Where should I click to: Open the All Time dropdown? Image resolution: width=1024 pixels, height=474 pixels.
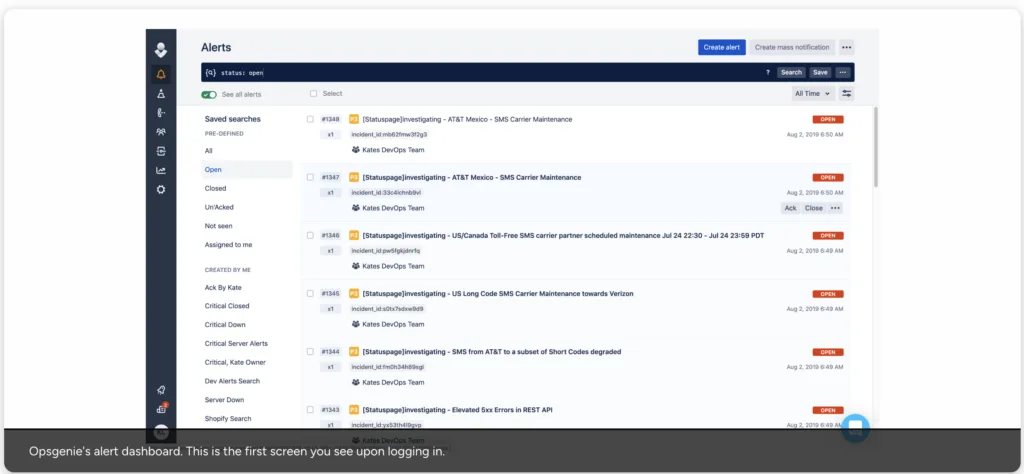[x=812, y=93]
